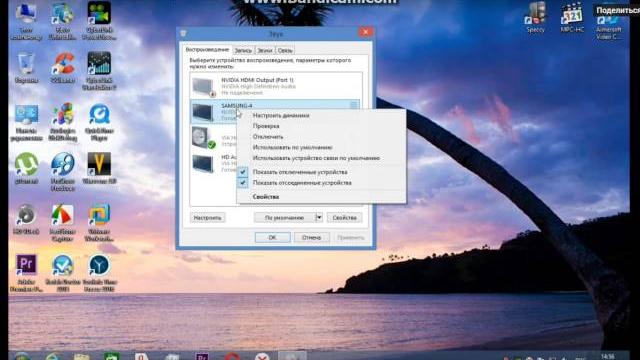Switch to the Запись tab
Viewport: 640px width, 360px height.
pyautogui.click(x=243, y=51)
